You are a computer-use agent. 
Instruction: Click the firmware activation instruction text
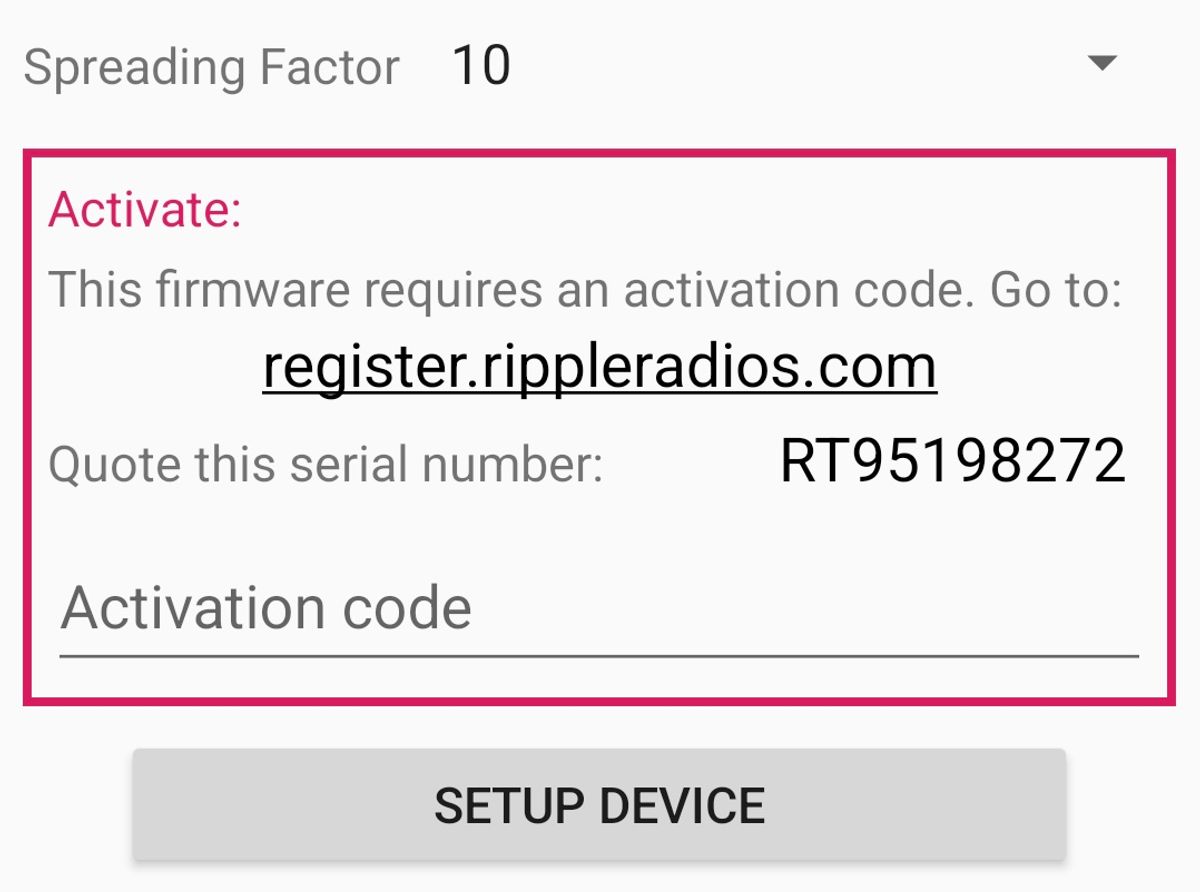tap(585, 290)
